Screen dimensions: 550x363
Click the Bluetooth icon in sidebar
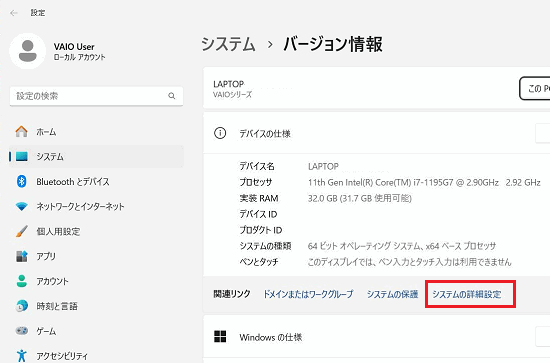click(x=21, y=181)
